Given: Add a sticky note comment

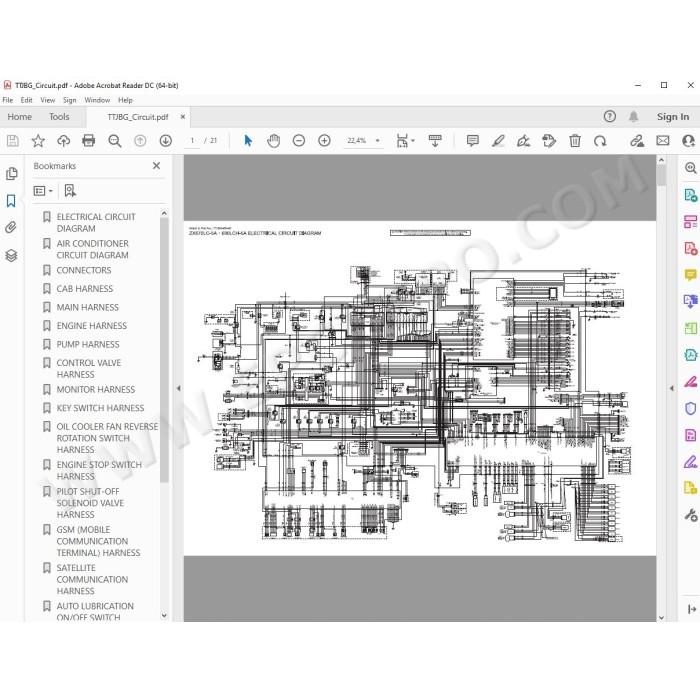Looking at the screenshot, I should [472, 141].
